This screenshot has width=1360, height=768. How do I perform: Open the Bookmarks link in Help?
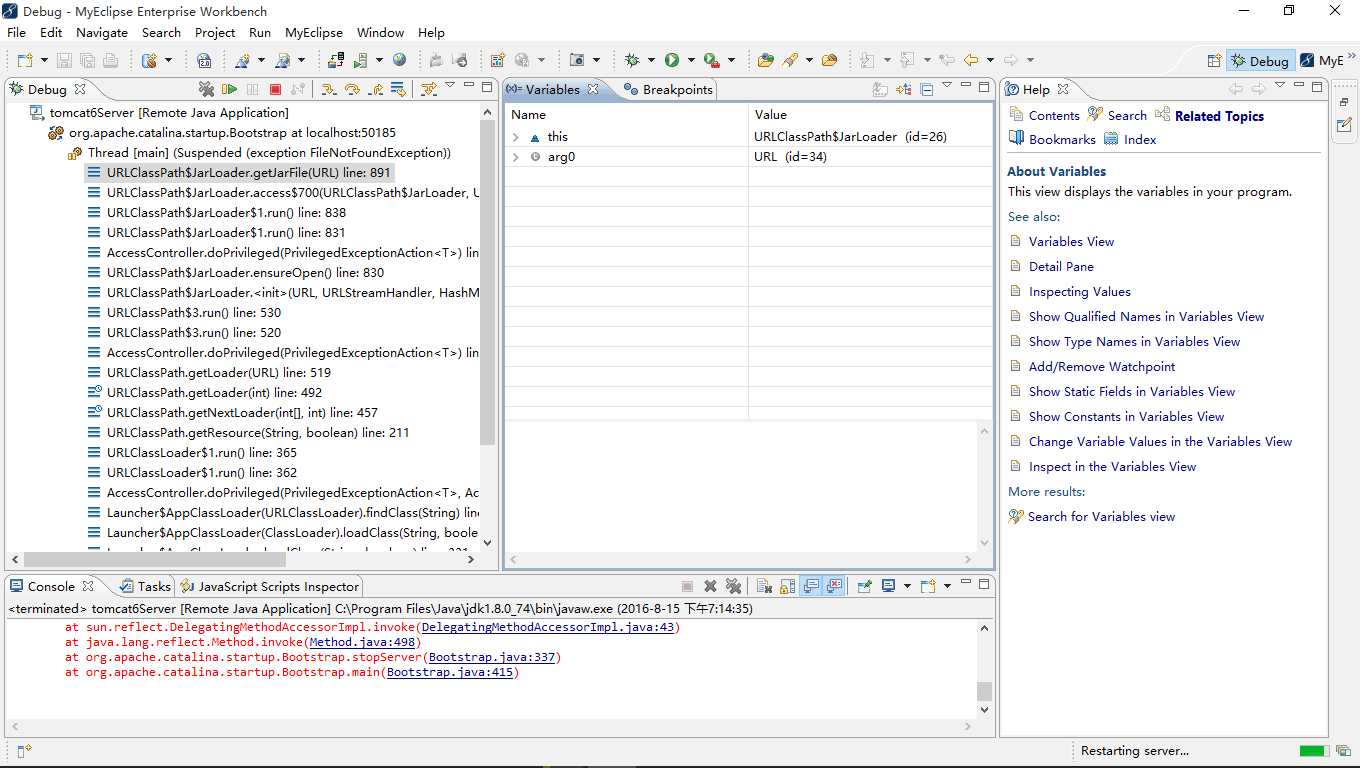(1062, 139)
